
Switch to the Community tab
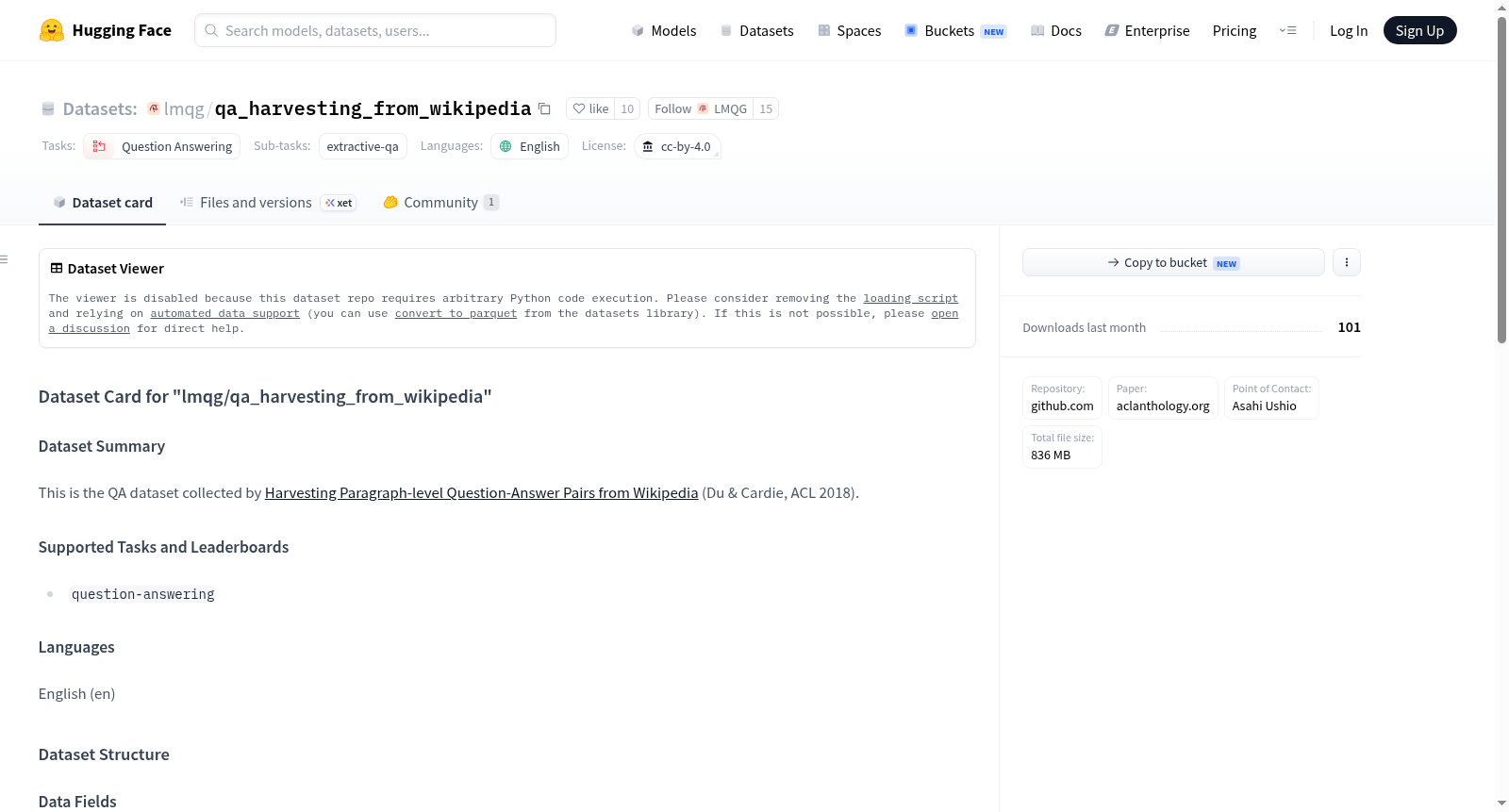pyautogui.click(x=440, y=203)
